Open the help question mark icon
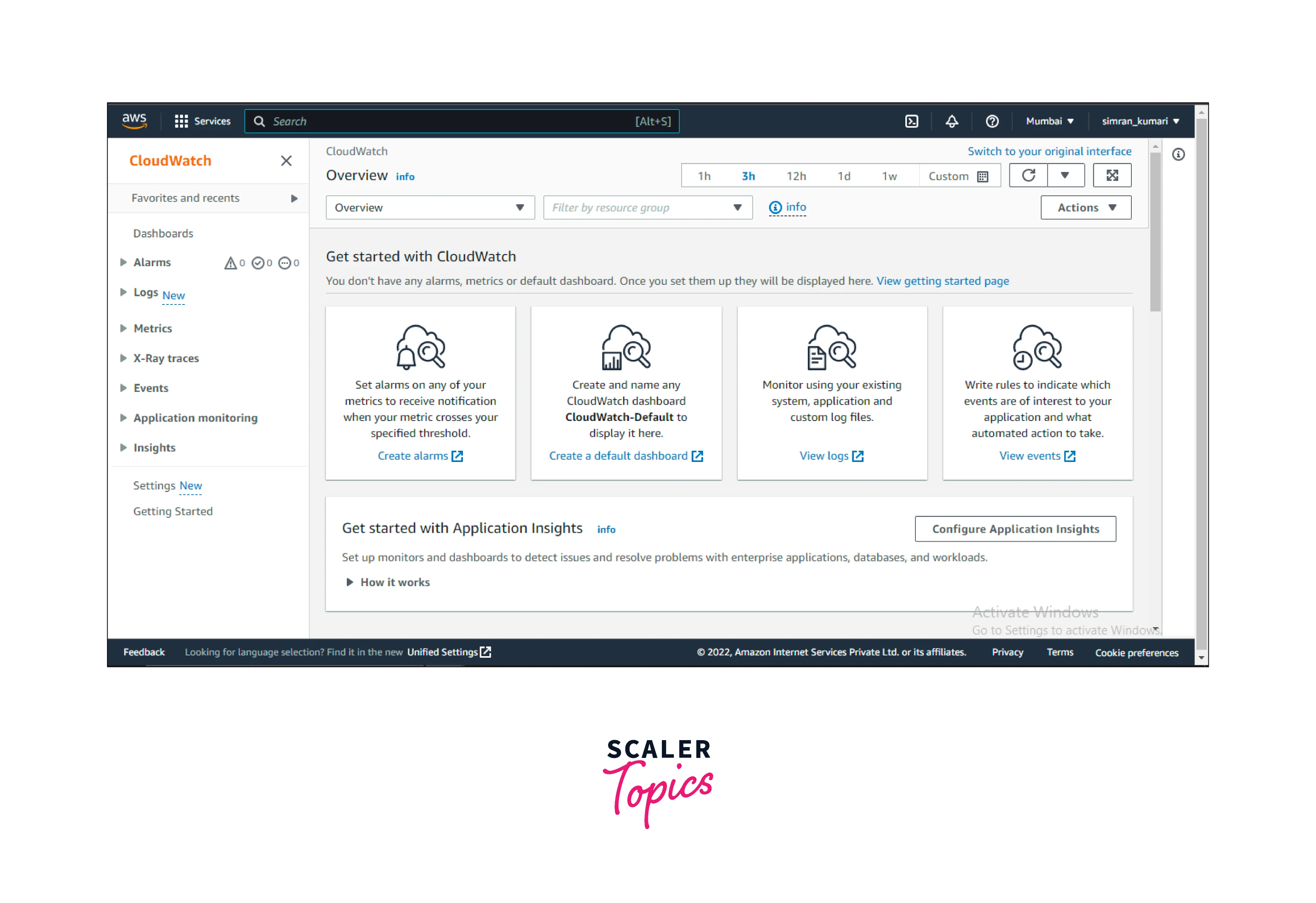This screenshot has width=1316, height=903. 992,121
